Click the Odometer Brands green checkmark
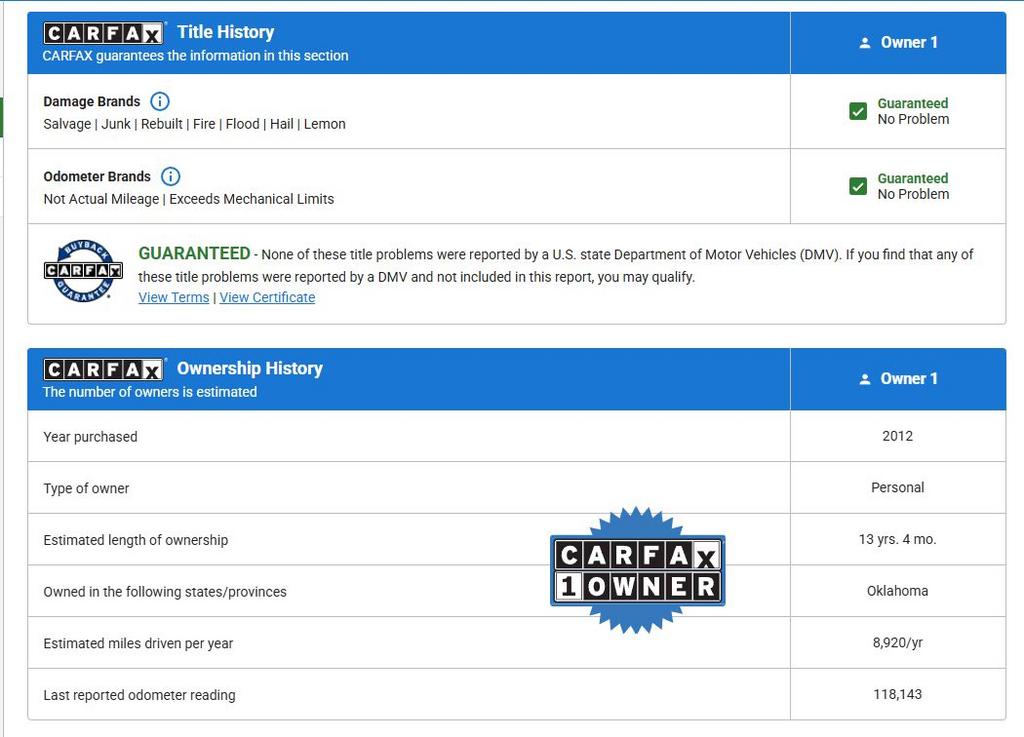This screenshot has height=737, width=1024. point(858,186)
